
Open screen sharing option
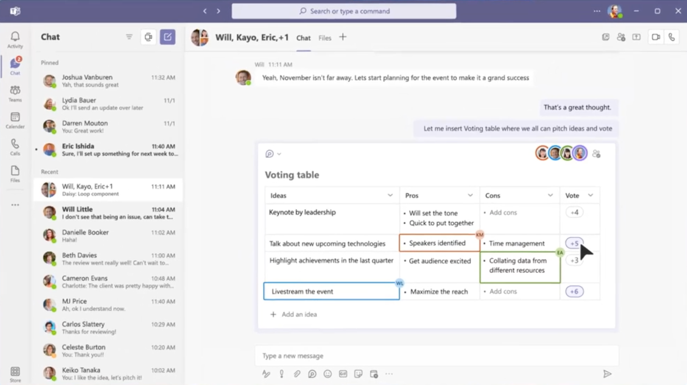pyautogui.click(x=636, y=37)
